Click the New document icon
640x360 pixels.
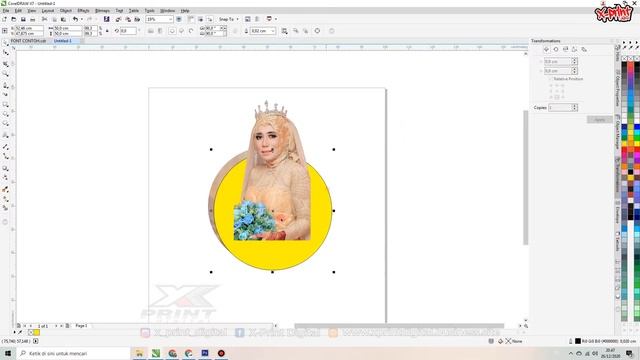coord(4,19)
